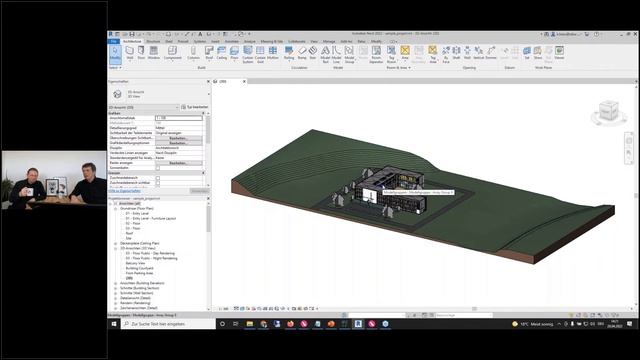Select the Ramp tool
This screenshot has width=640, height=360.
(302, 53)
